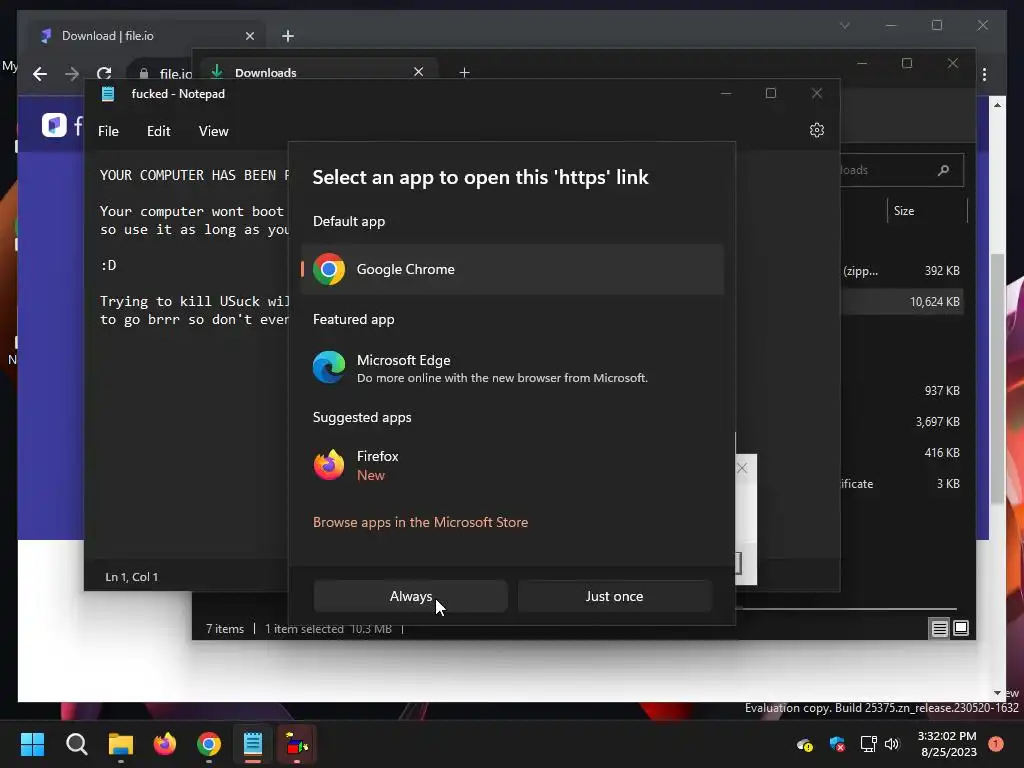Launch Firefox from the taskbar
Screen dimensions: 1024x768
[165, 744]
